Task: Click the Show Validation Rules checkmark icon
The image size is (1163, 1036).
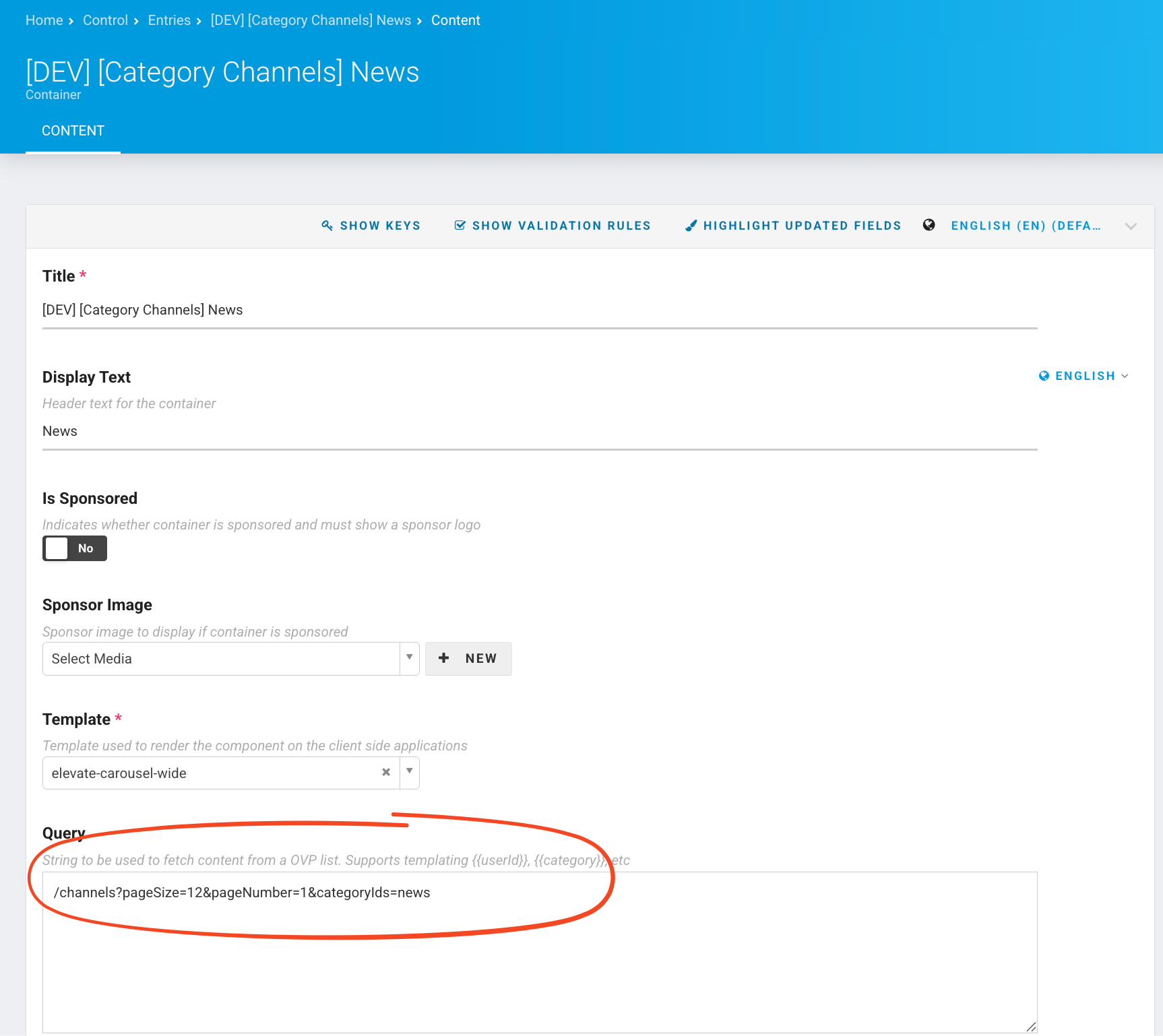Action: 460,226
